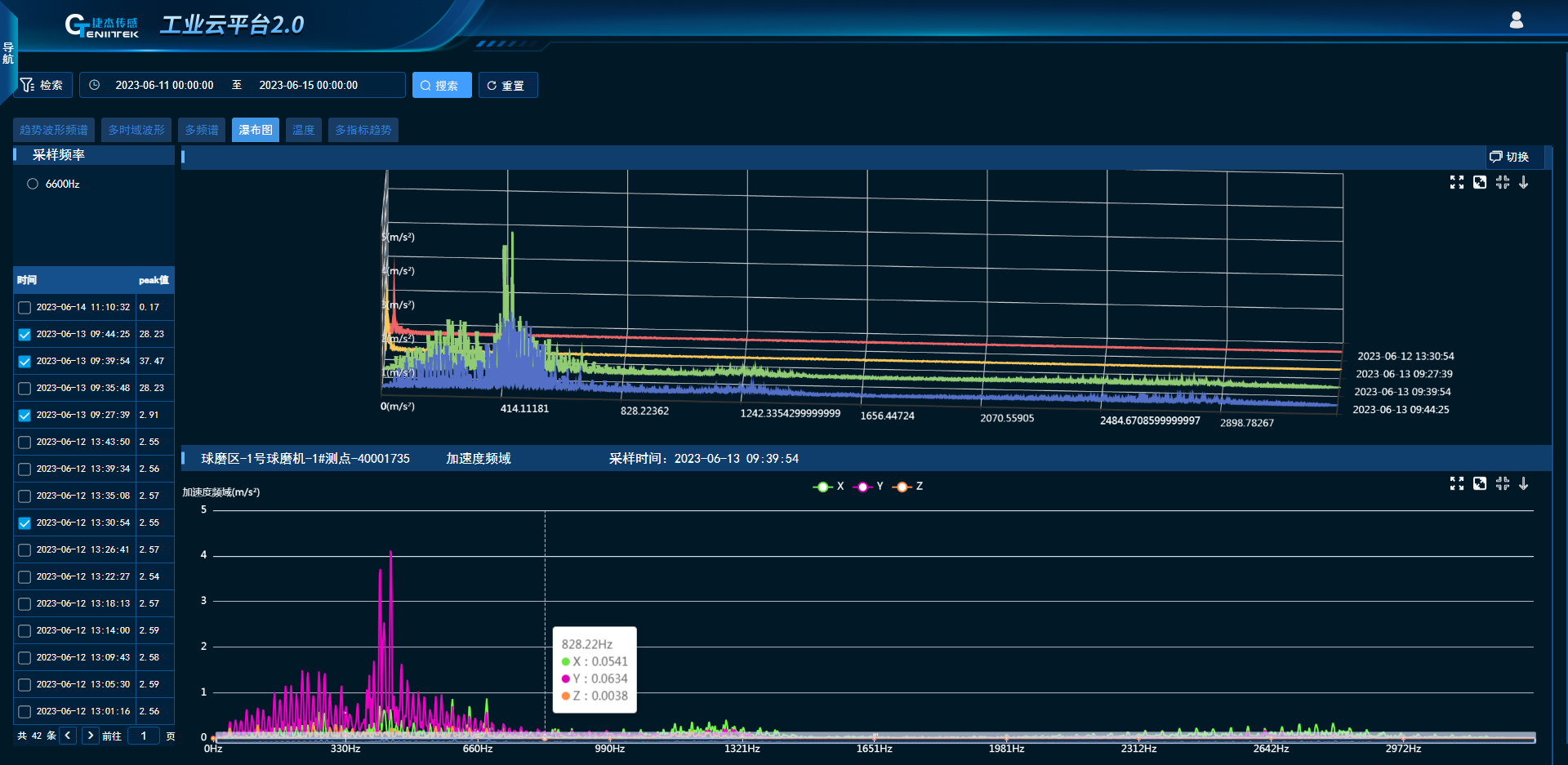1568x765 pixels.
Task: Click the page number input field
Action: point(144,736)
